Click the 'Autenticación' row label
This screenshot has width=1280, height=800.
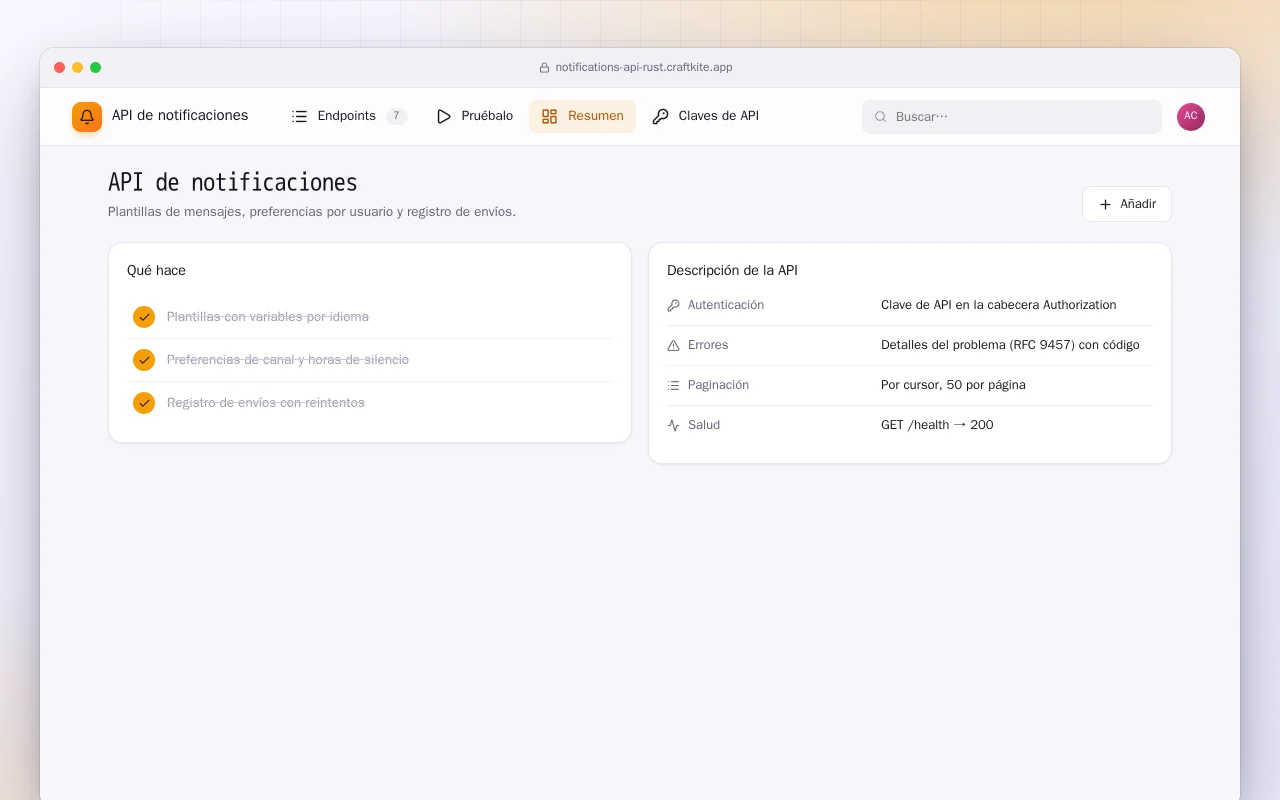coord(726,305)
